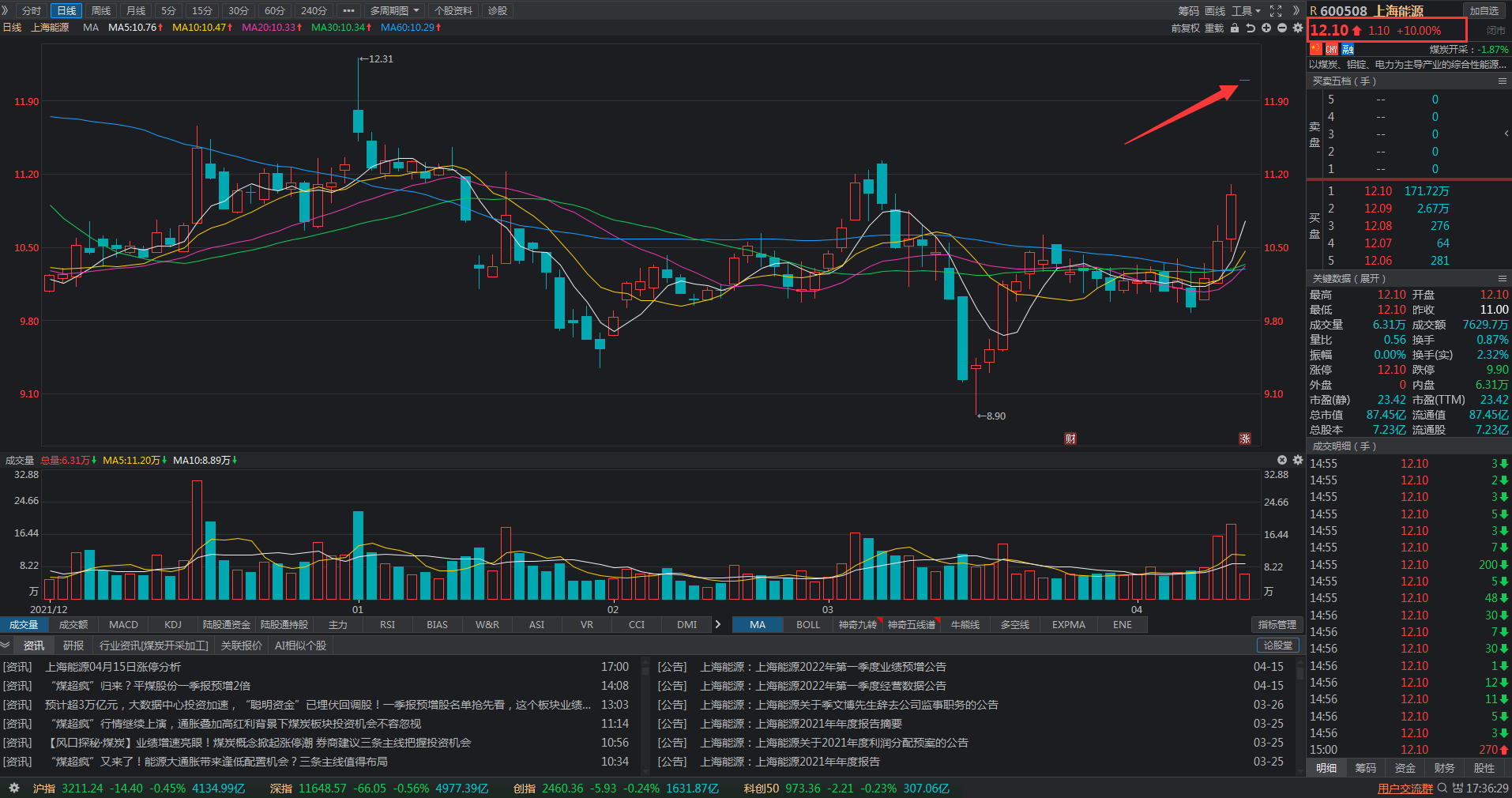Click the search magnifier icon in status bar

(x=1442, y=788)
